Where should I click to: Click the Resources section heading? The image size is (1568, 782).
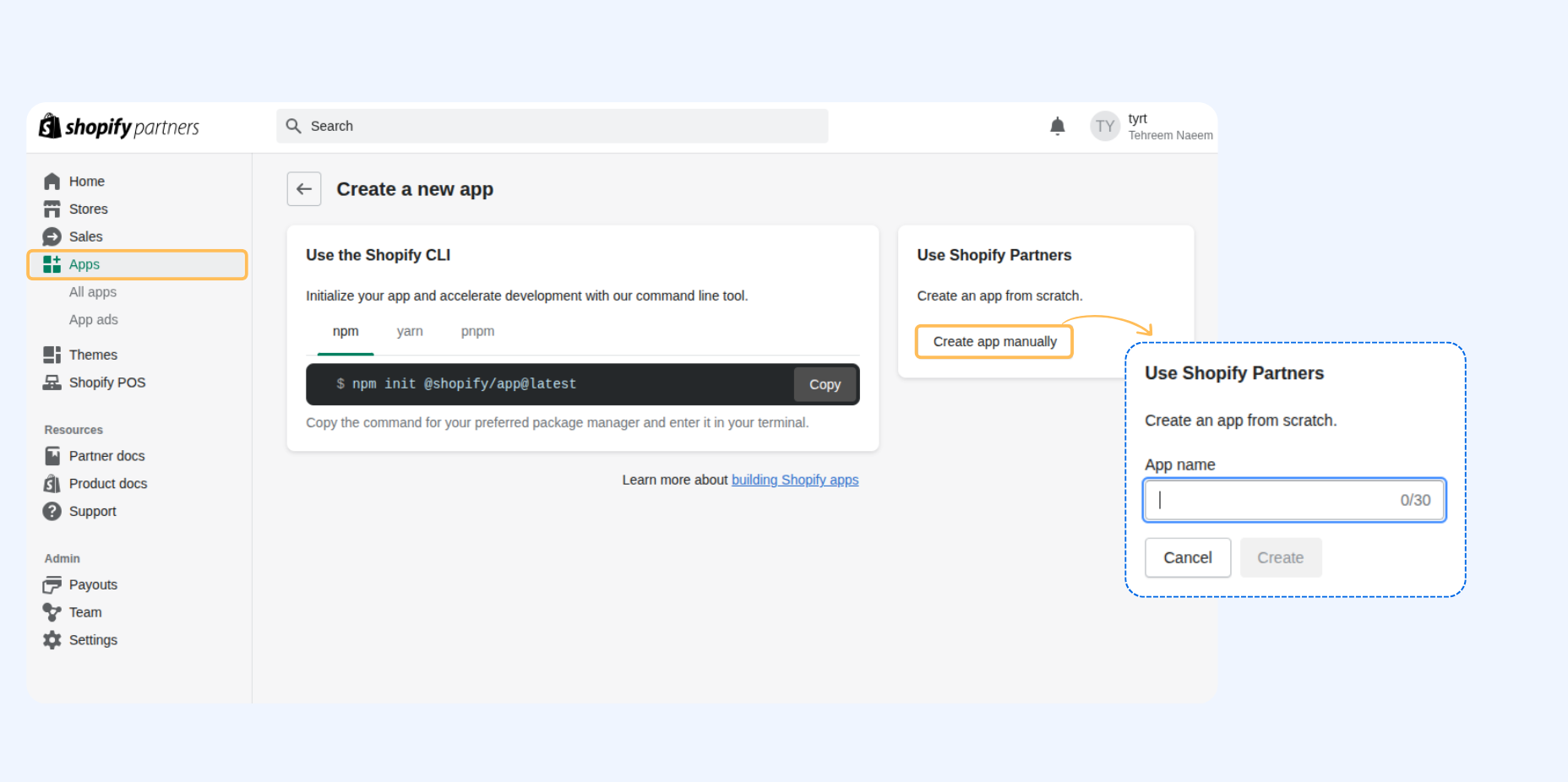click(73, 430)
